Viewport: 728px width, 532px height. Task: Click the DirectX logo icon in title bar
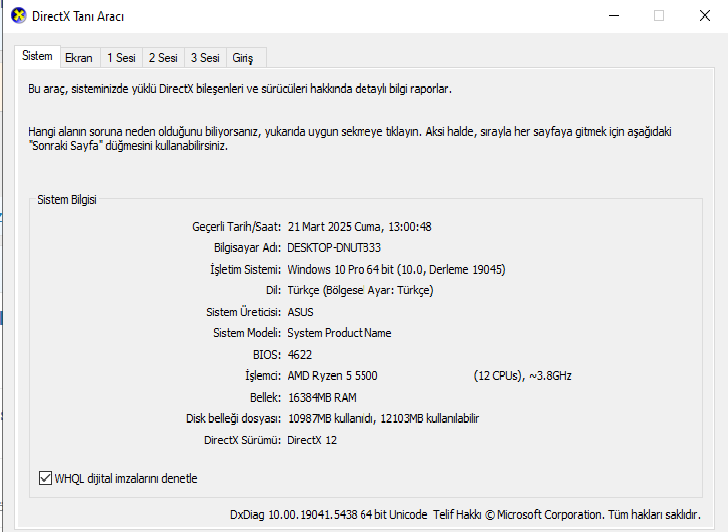click(16, 16)
